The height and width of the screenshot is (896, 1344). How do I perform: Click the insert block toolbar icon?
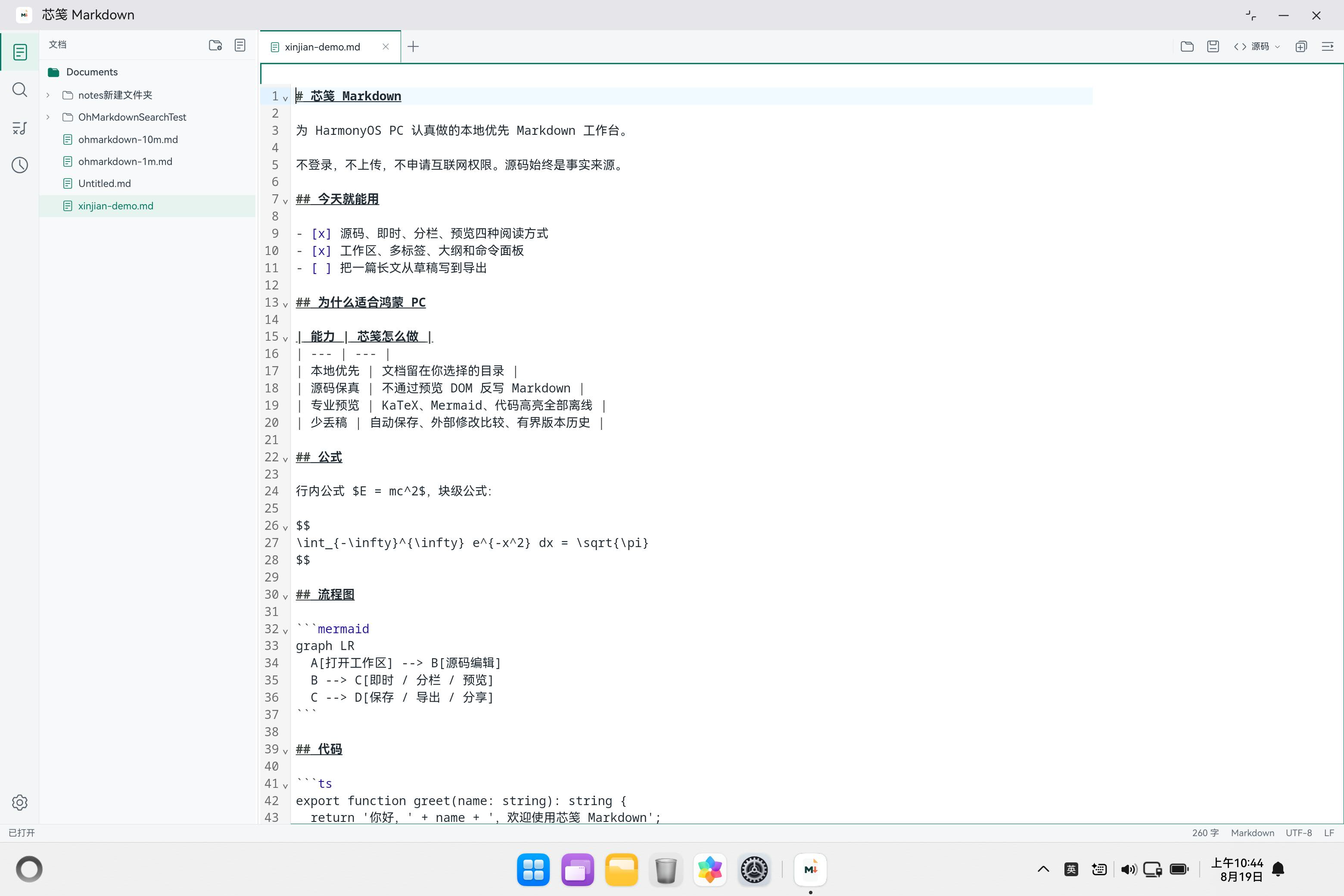click(1301, 46)
